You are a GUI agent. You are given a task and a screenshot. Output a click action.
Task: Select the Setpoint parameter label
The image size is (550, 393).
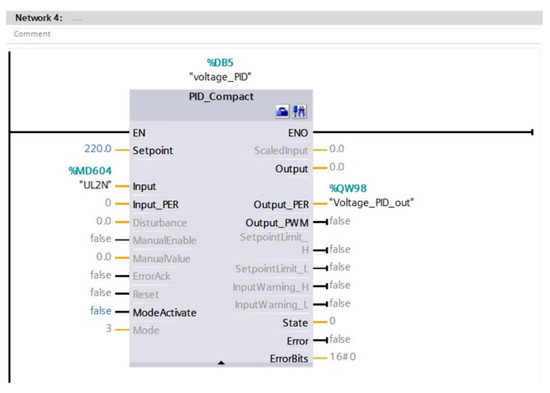coord(153,151)
